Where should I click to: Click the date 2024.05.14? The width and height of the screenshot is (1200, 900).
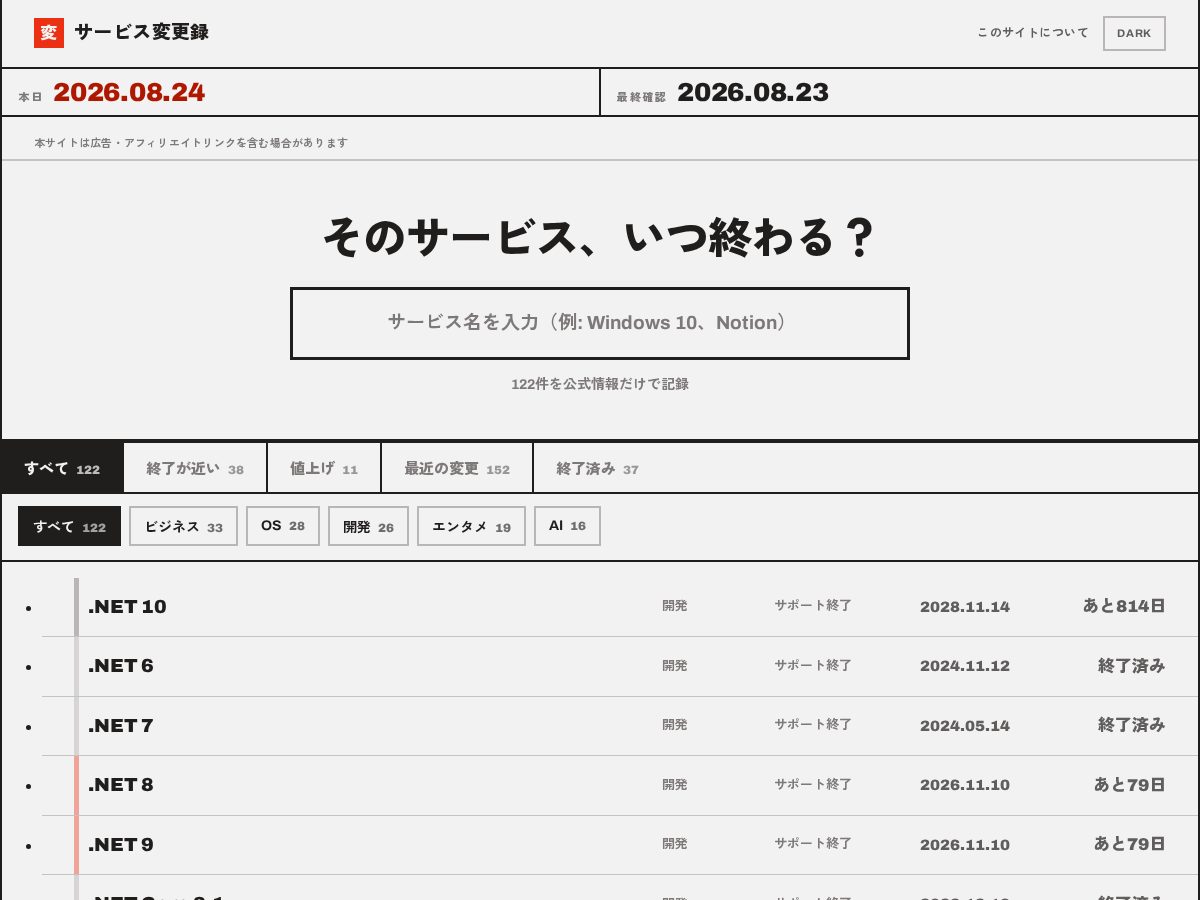pos(965,726)
